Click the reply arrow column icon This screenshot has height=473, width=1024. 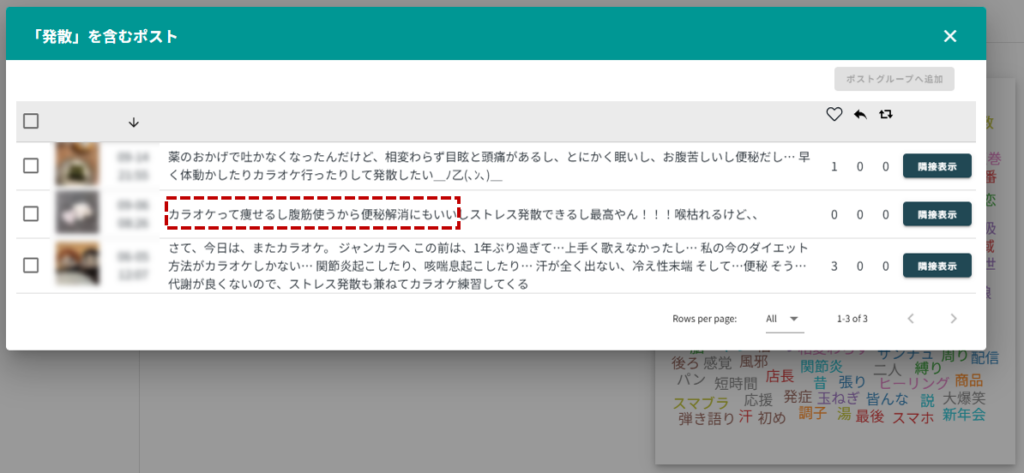[x=860, y=115]
